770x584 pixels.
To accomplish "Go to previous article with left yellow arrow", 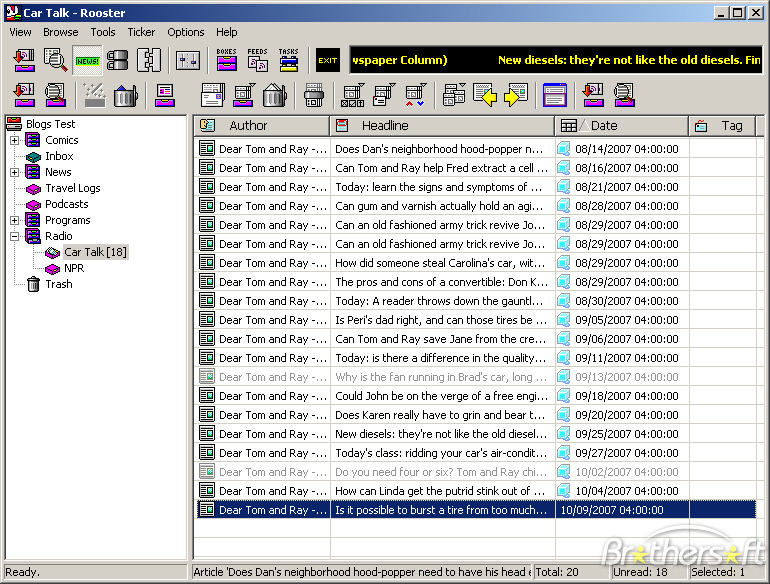I will pyautogui.click(x=485, y=95).
